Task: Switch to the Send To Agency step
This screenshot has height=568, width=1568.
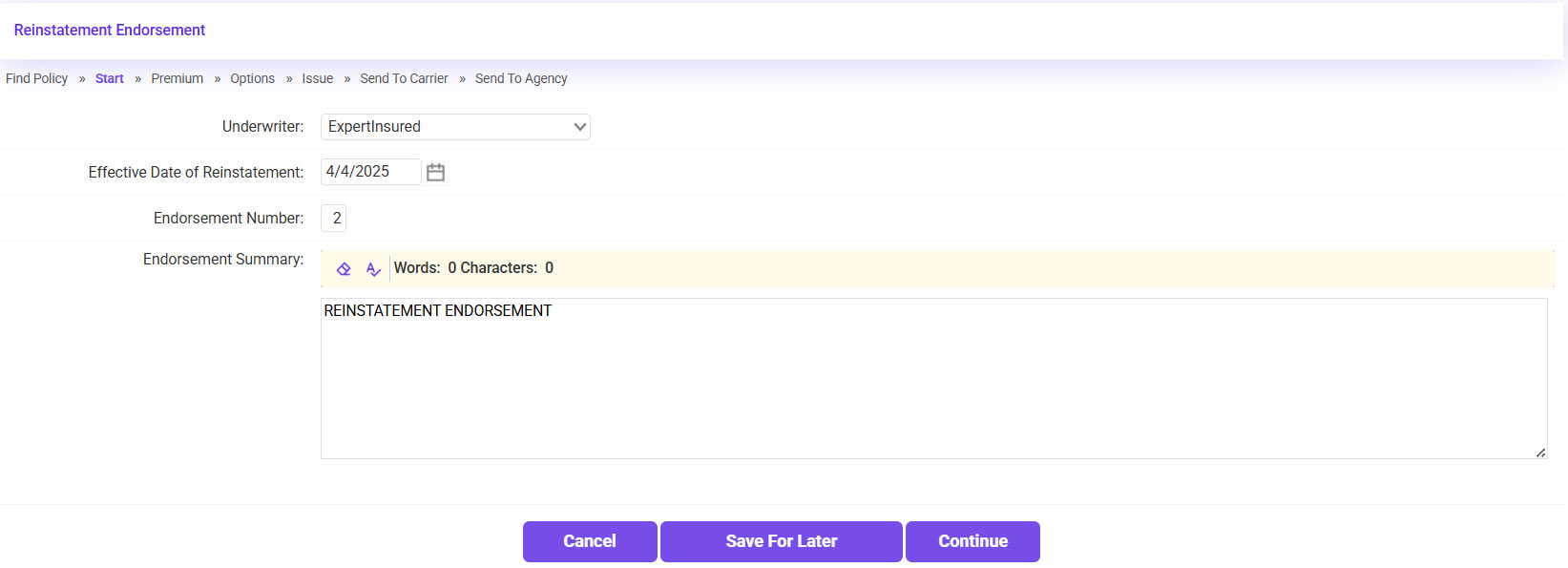Action: (x=521, y=78)
